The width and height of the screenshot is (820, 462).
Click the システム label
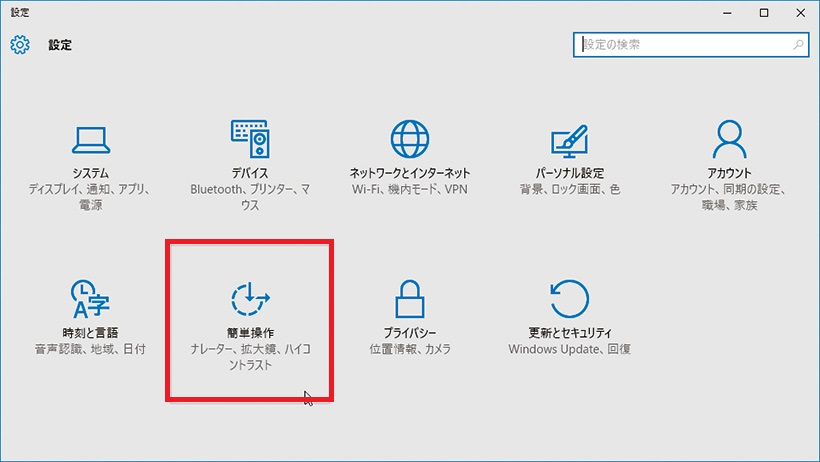tap(91, 173)
